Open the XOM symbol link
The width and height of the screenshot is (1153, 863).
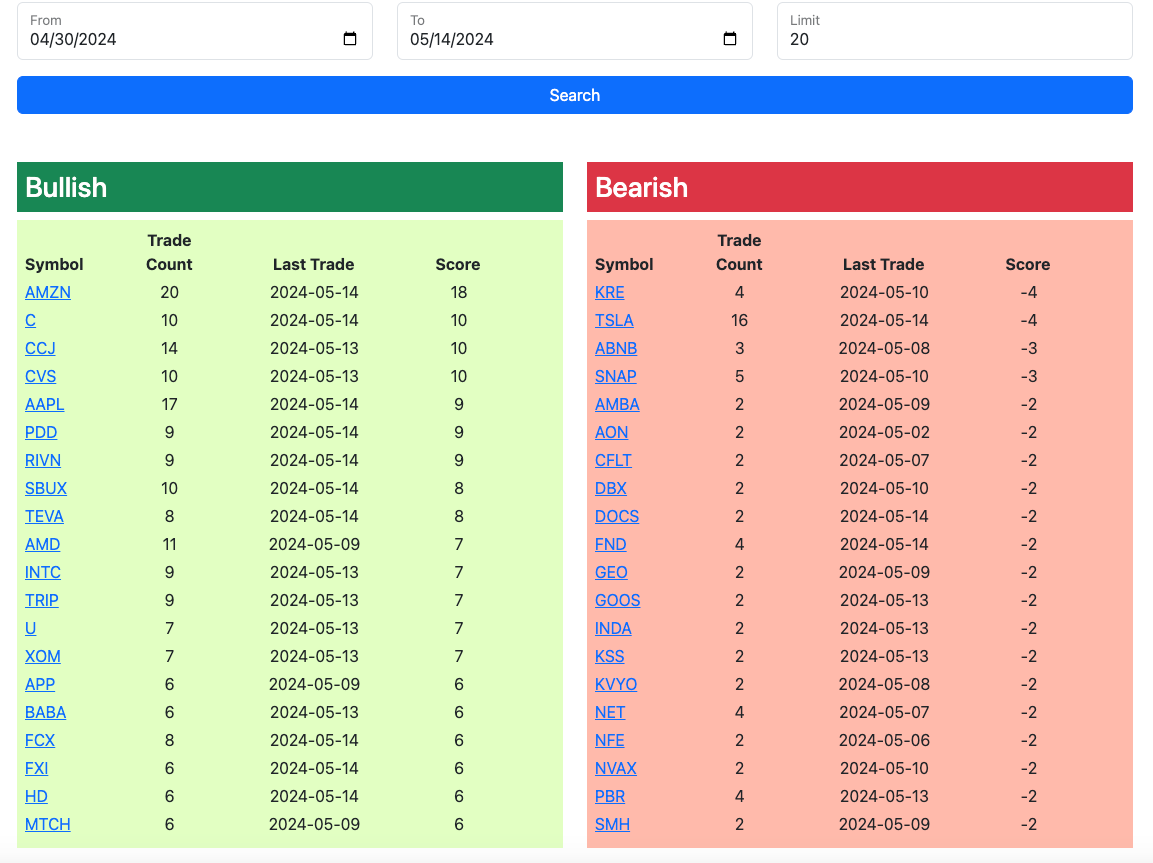click(43, 656)
